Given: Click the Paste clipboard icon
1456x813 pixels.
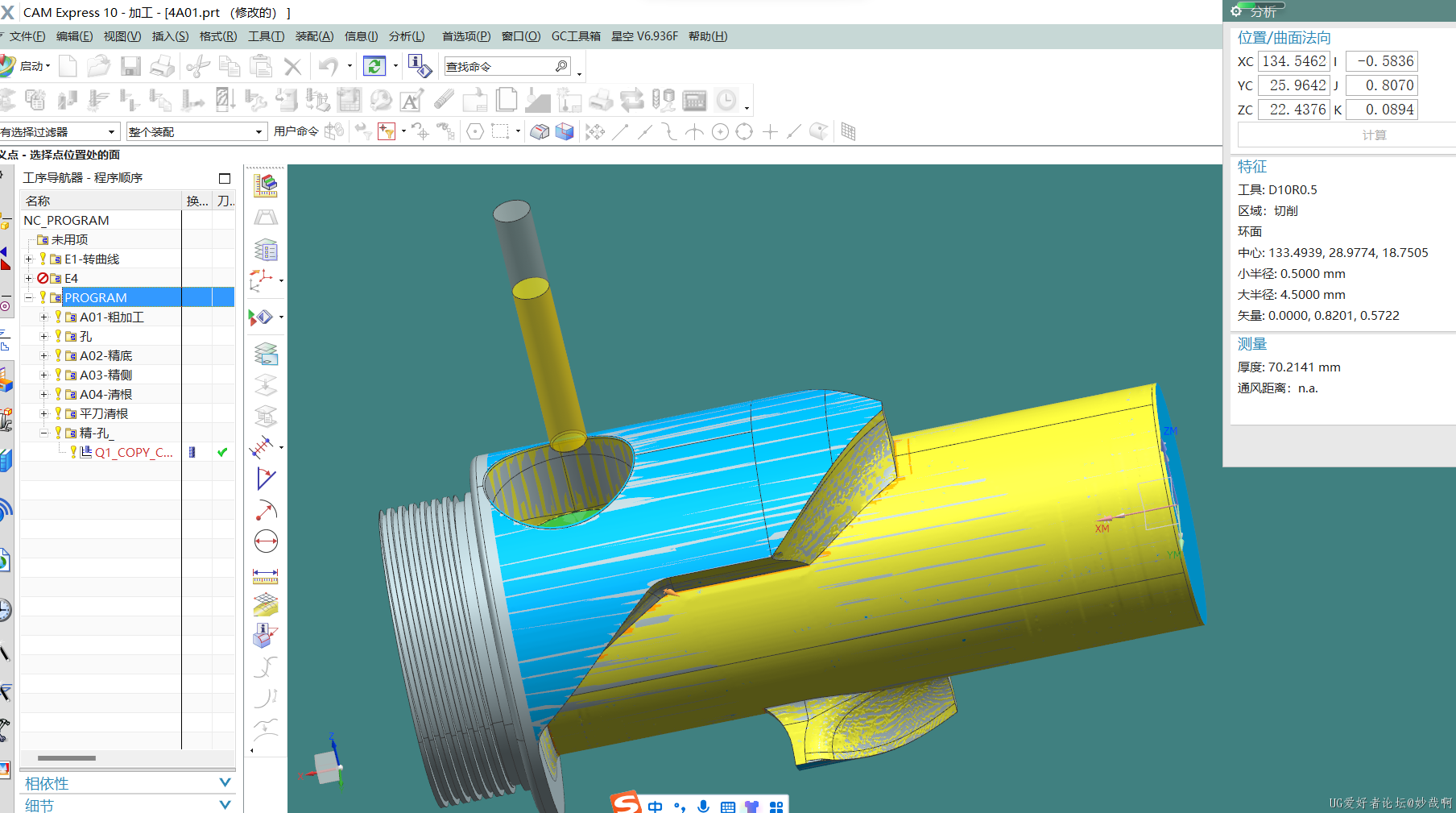Looking at the screenshot, I should pyautogui.click(x=260, y=66).
